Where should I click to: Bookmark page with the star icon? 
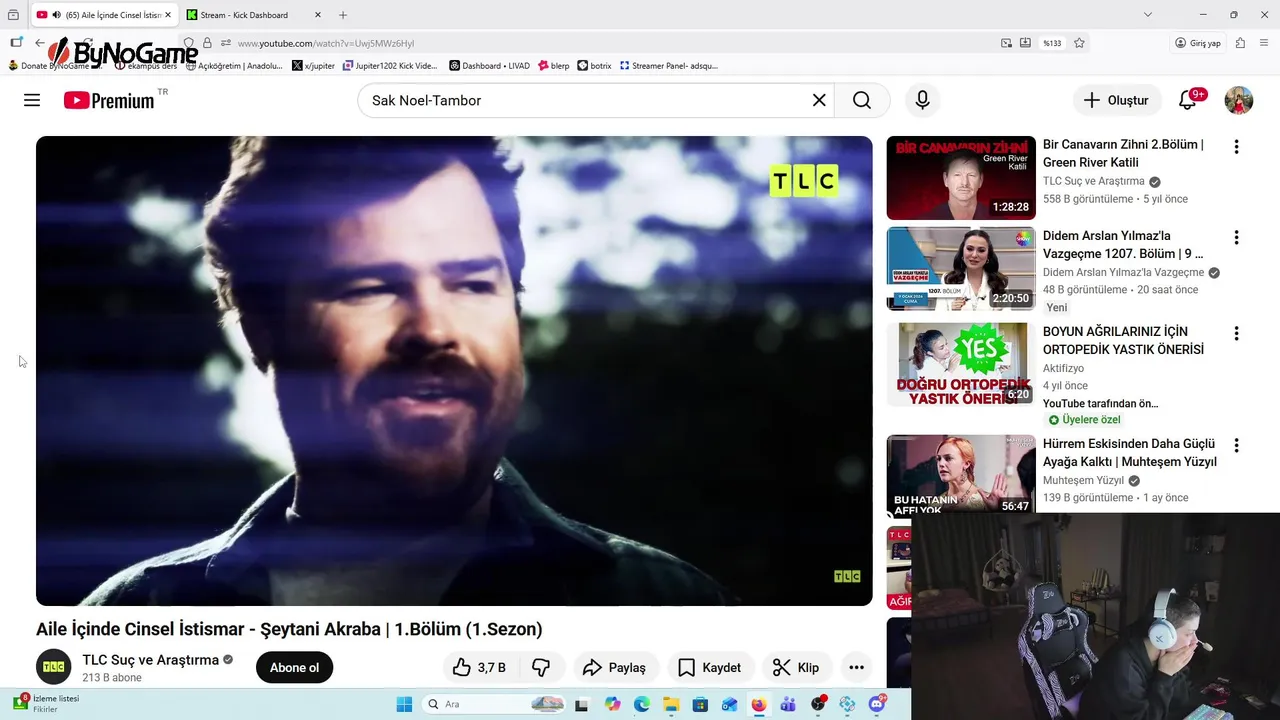[x=1079, y=43]
